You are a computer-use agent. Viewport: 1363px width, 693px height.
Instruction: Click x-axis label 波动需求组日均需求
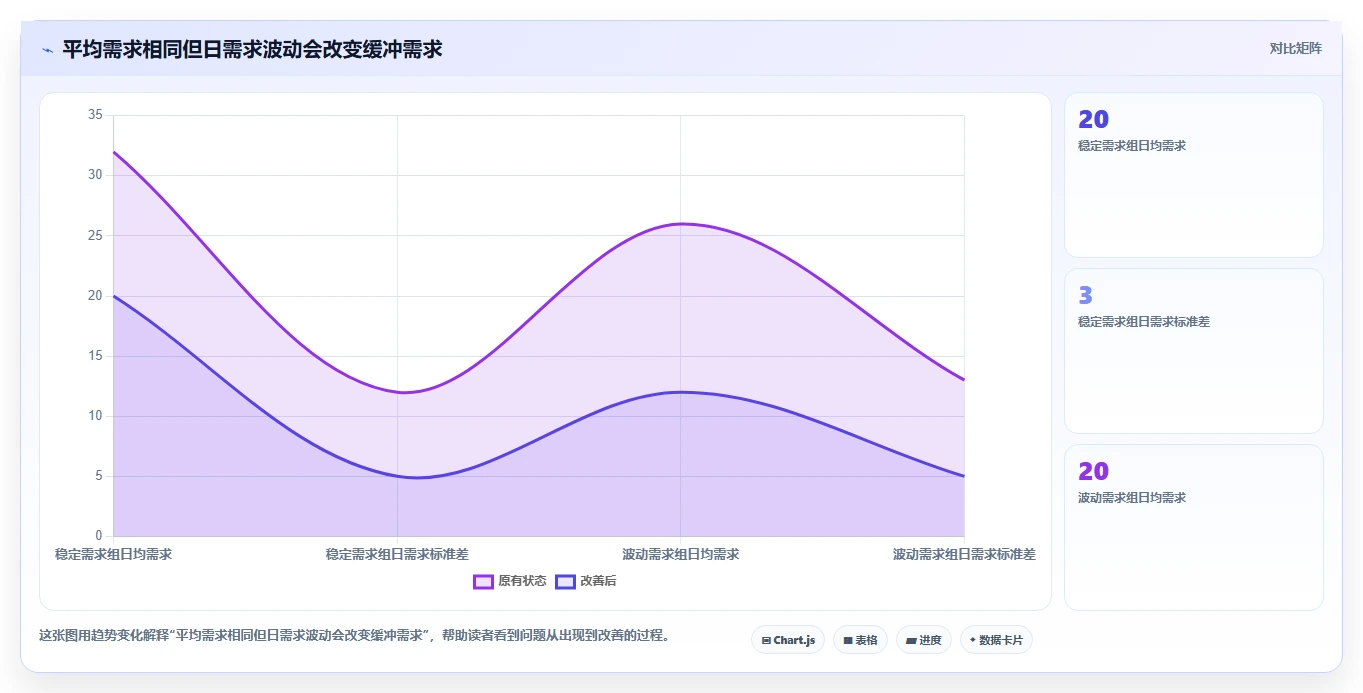[681, 554]
